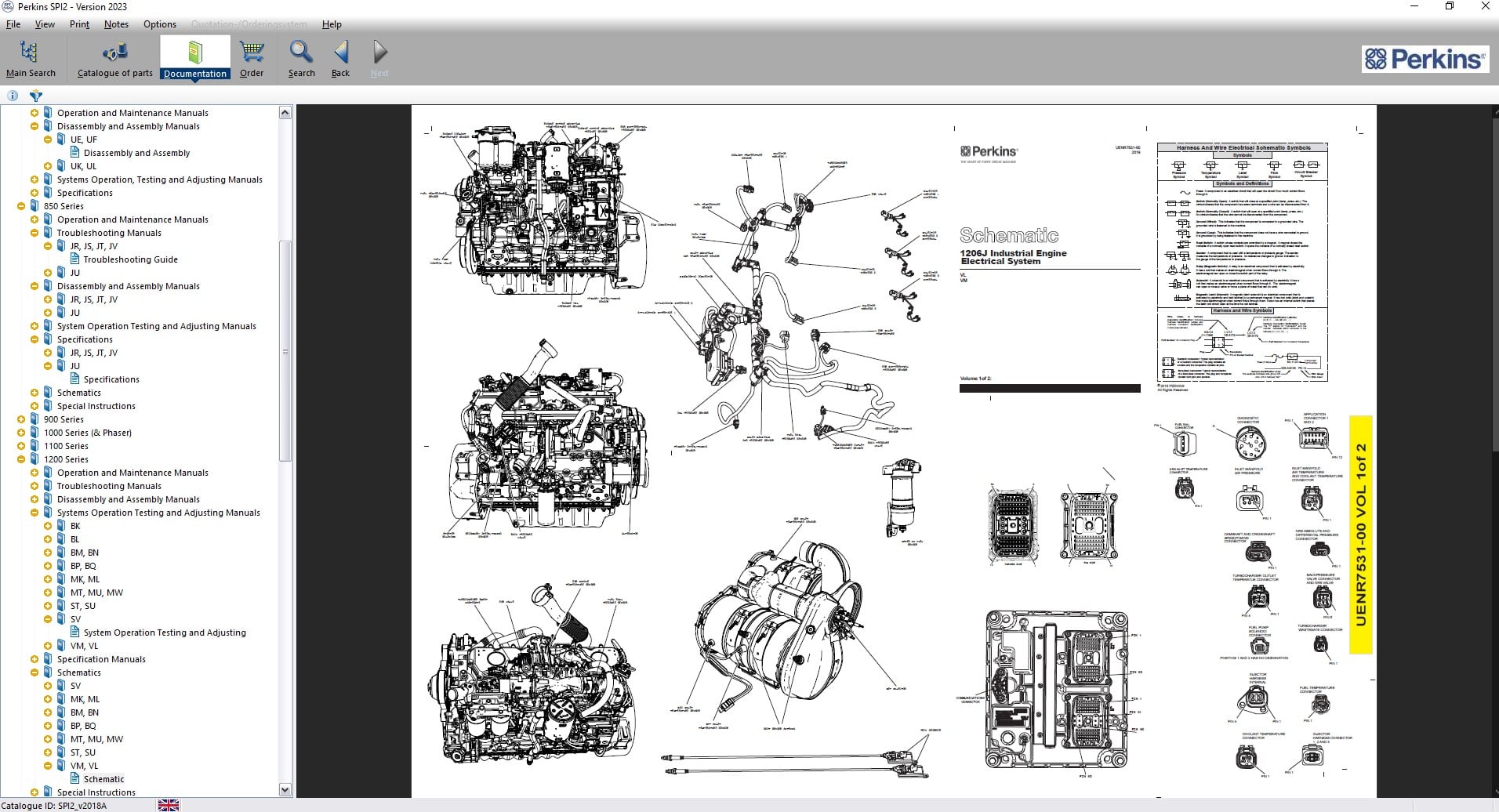Screen dimensions: 1499x812
Task: Select the Systems Operation, Testing and Adjusting Manuals row
Action: pyautogui.click(x=159, y=179)
